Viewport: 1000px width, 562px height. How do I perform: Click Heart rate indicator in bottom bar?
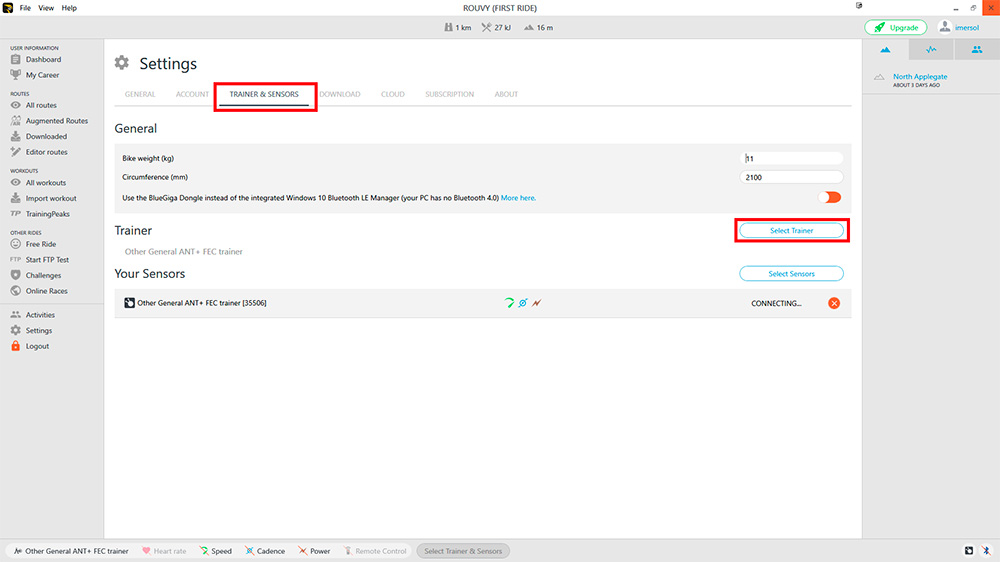pyautogui.click(x=164, y=551)
